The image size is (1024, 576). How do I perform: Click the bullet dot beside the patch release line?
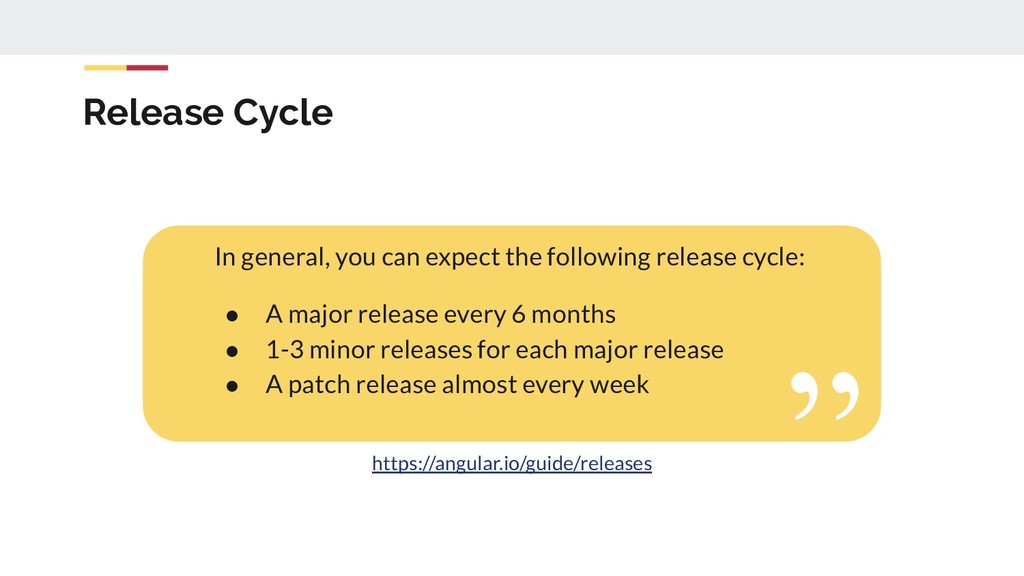[232, 387]
